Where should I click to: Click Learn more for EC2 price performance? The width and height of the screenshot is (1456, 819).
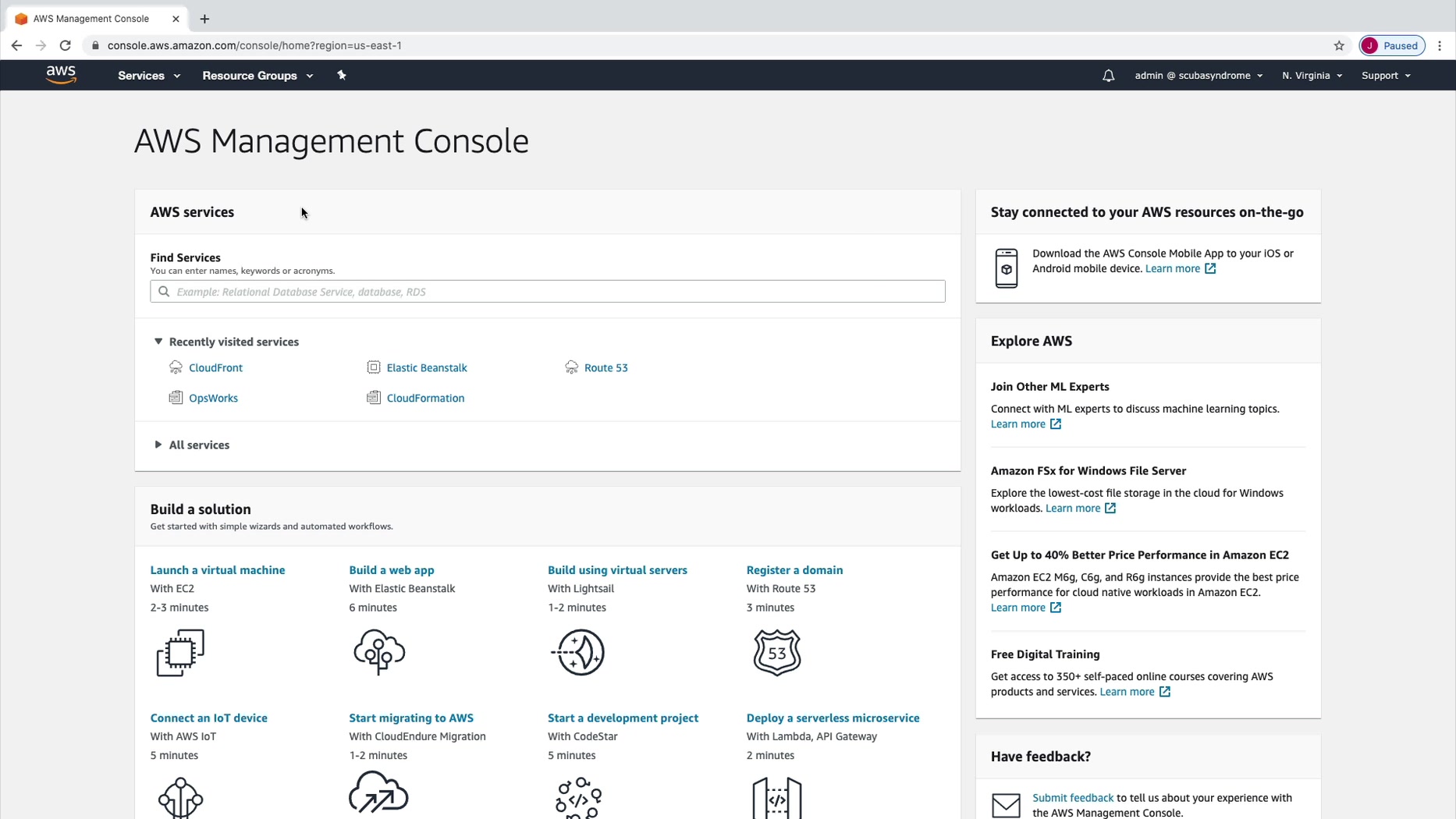click(x=1025, y=608)
